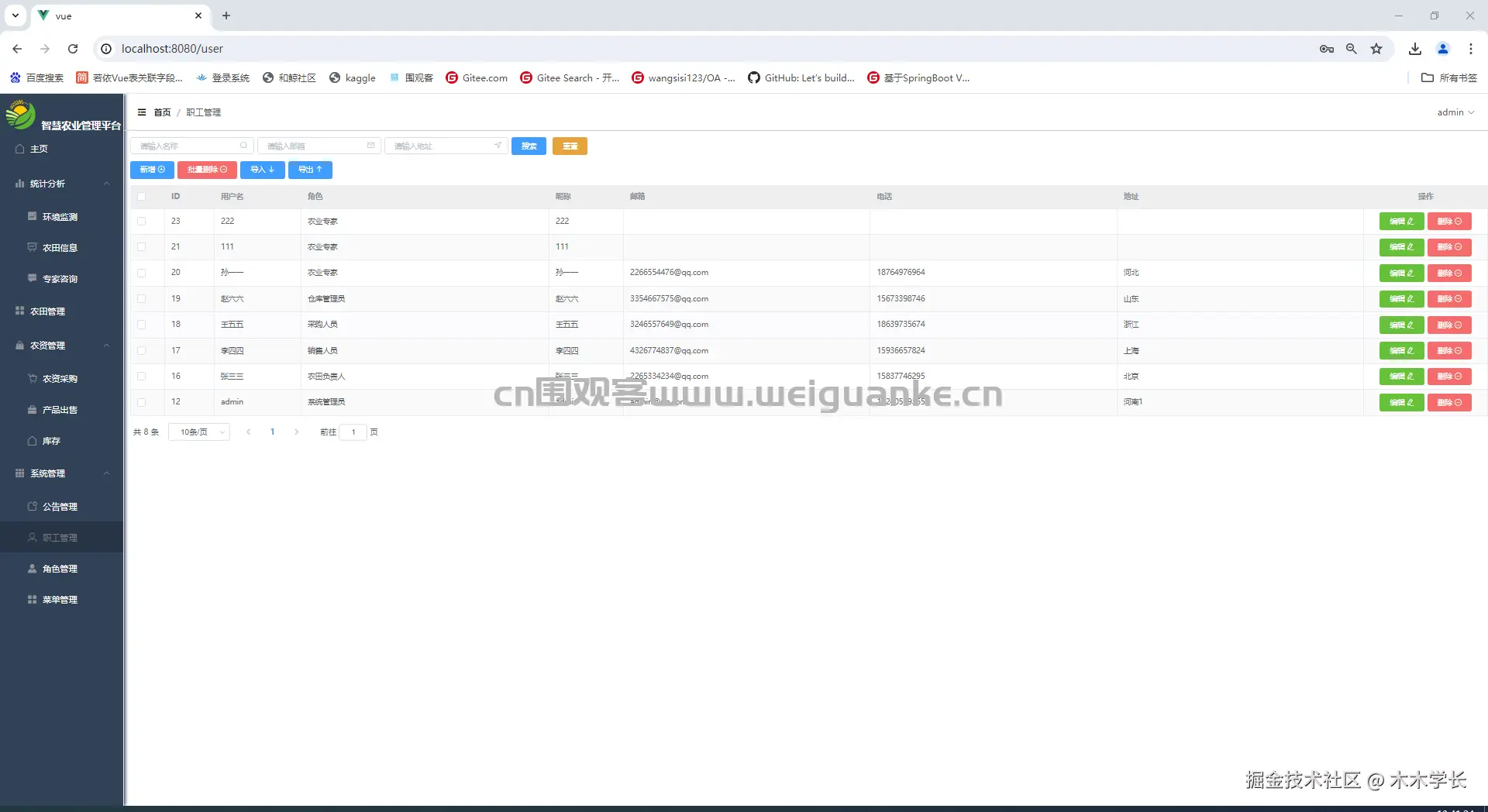Click the 首页 breadcrumb link
The height and width of the screenshot is (812, 1488).
point(162,112)
